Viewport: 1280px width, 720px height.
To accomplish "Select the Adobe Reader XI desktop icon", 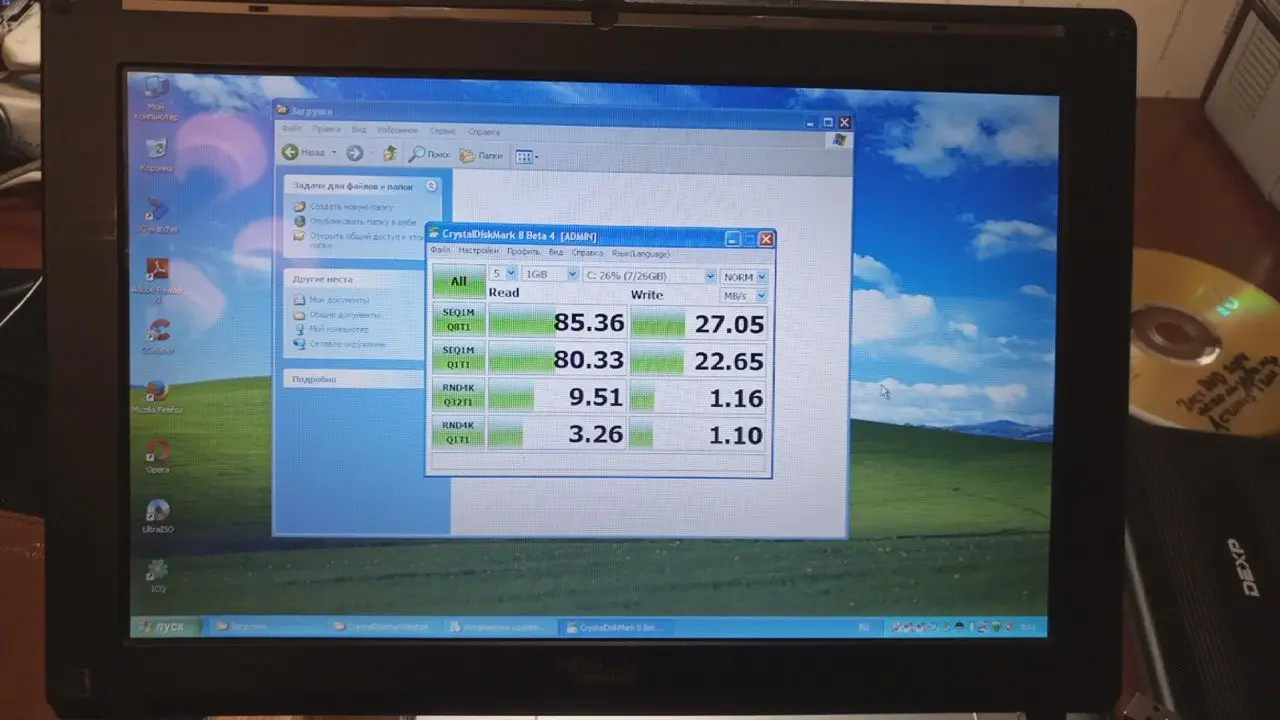I will [159, 280].
